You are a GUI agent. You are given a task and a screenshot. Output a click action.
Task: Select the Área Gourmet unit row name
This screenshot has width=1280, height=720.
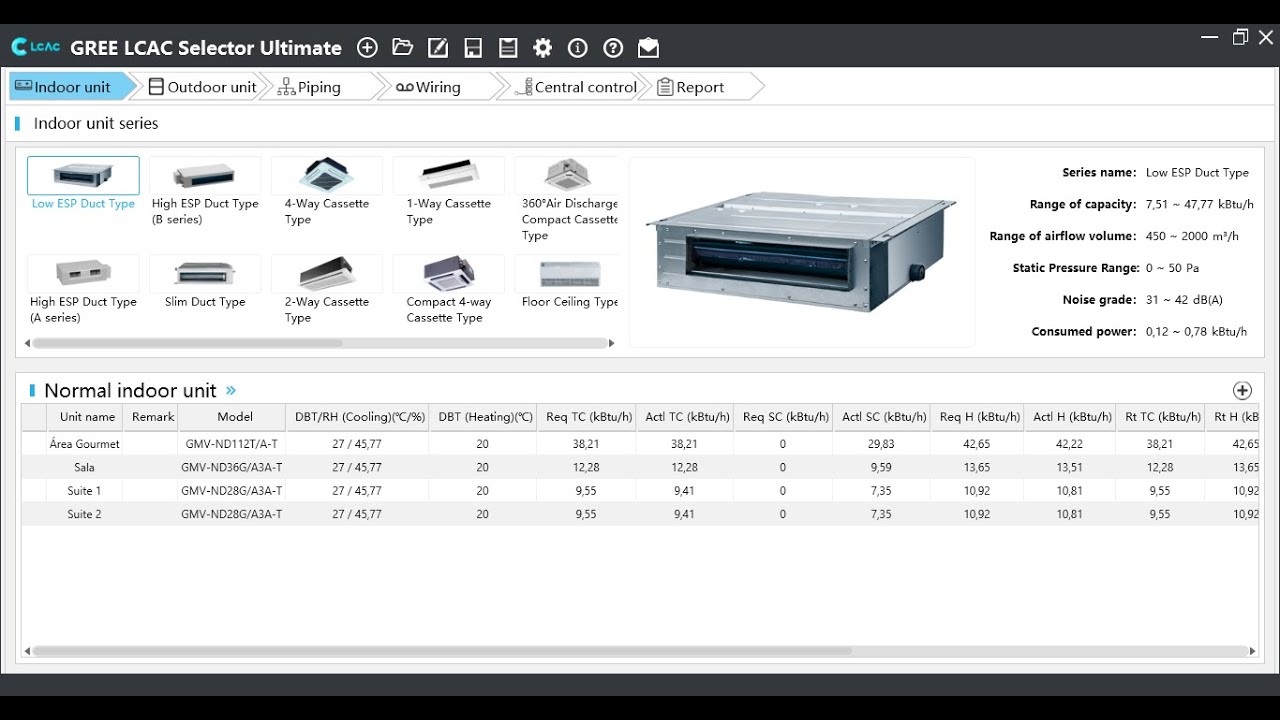click(85, 444)
